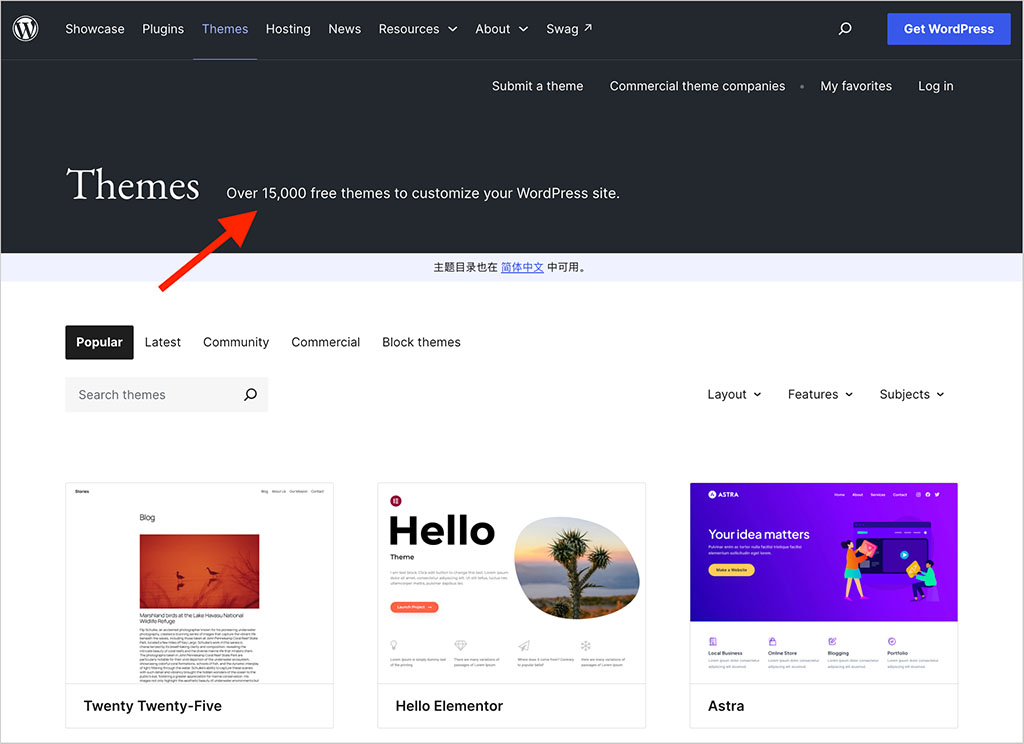
Task: Click the Astra theme title
Action: click(726, 706)
